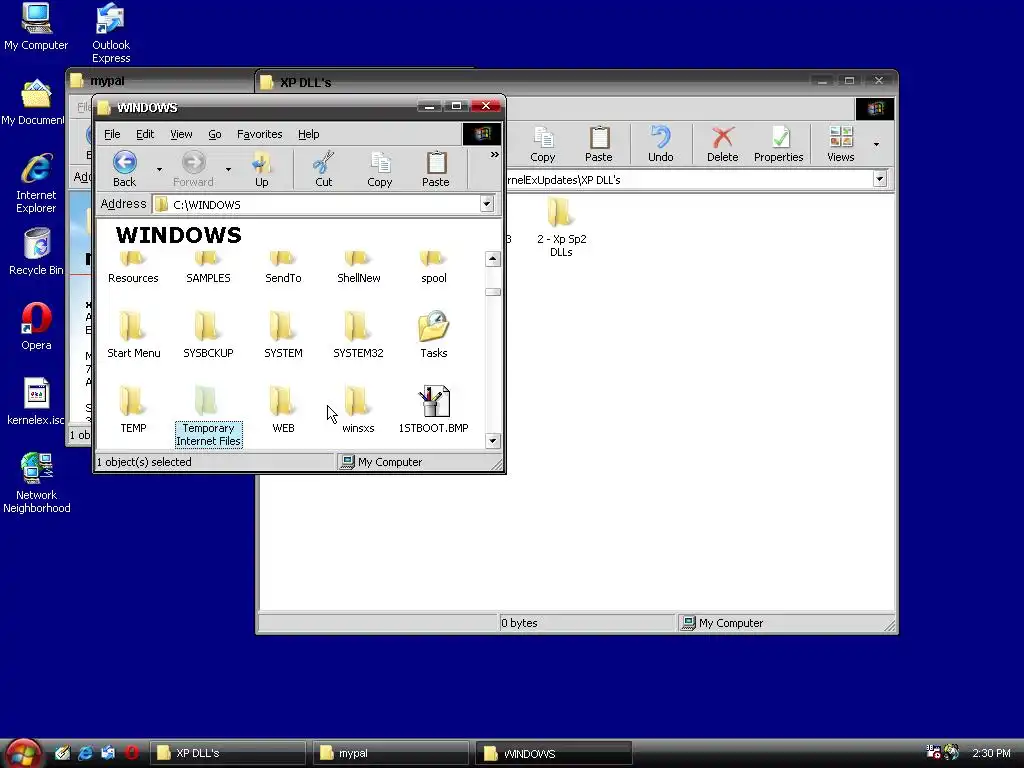Click Back button in WINDOWS window
Image resolution: width=1024 pixels, height=768 pixels.
pyautogui.click(x=124, y=169)
